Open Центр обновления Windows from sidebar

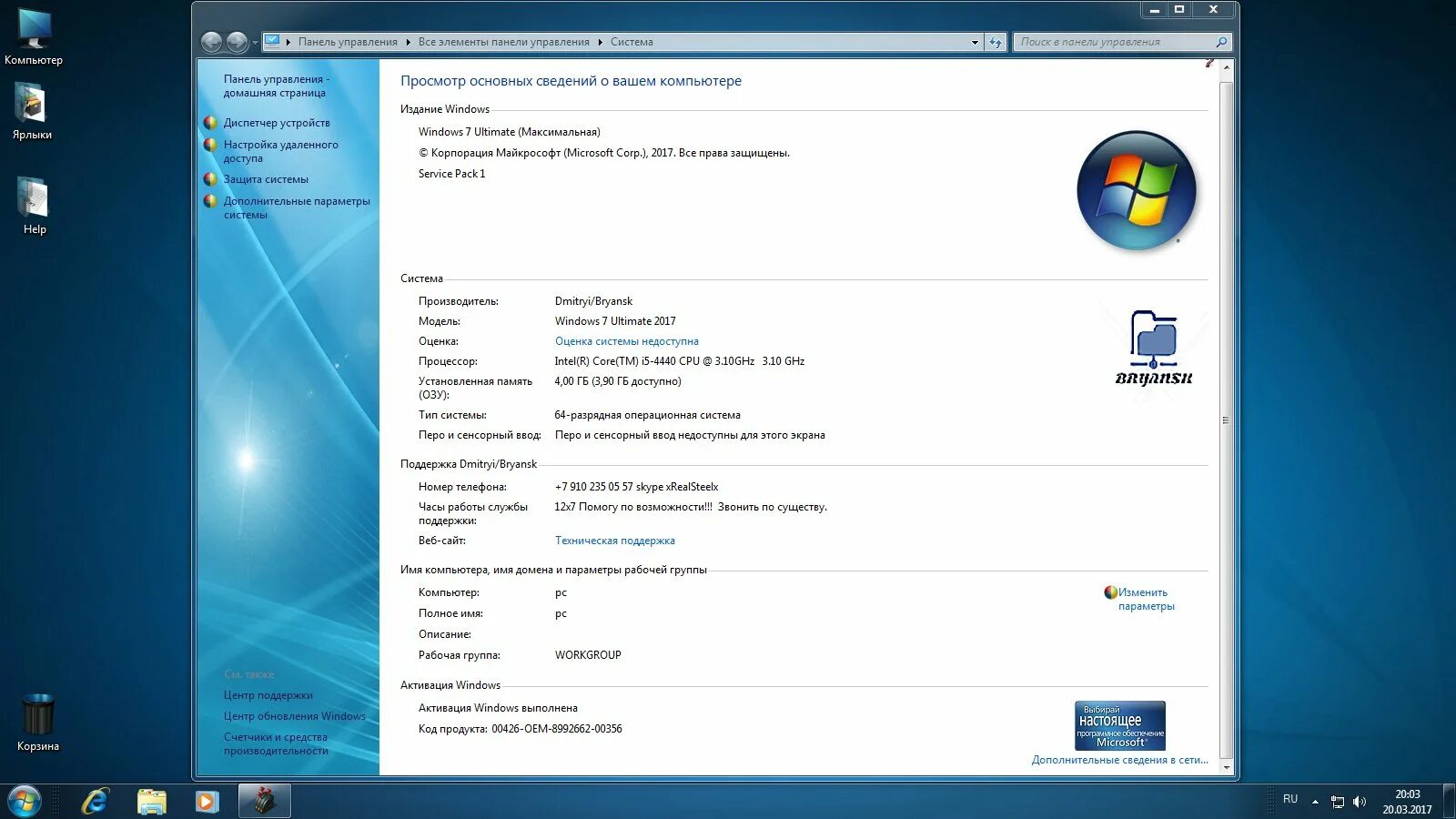[295, 716]
